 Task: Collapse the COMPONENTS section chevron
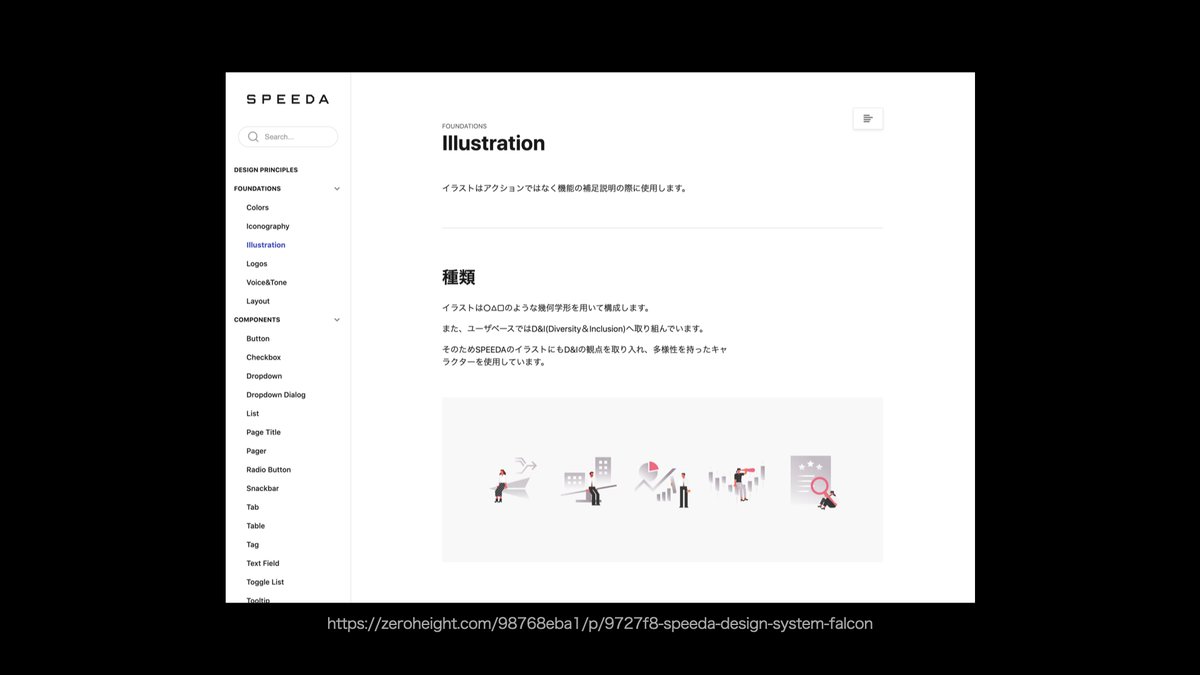coord(337,320)
